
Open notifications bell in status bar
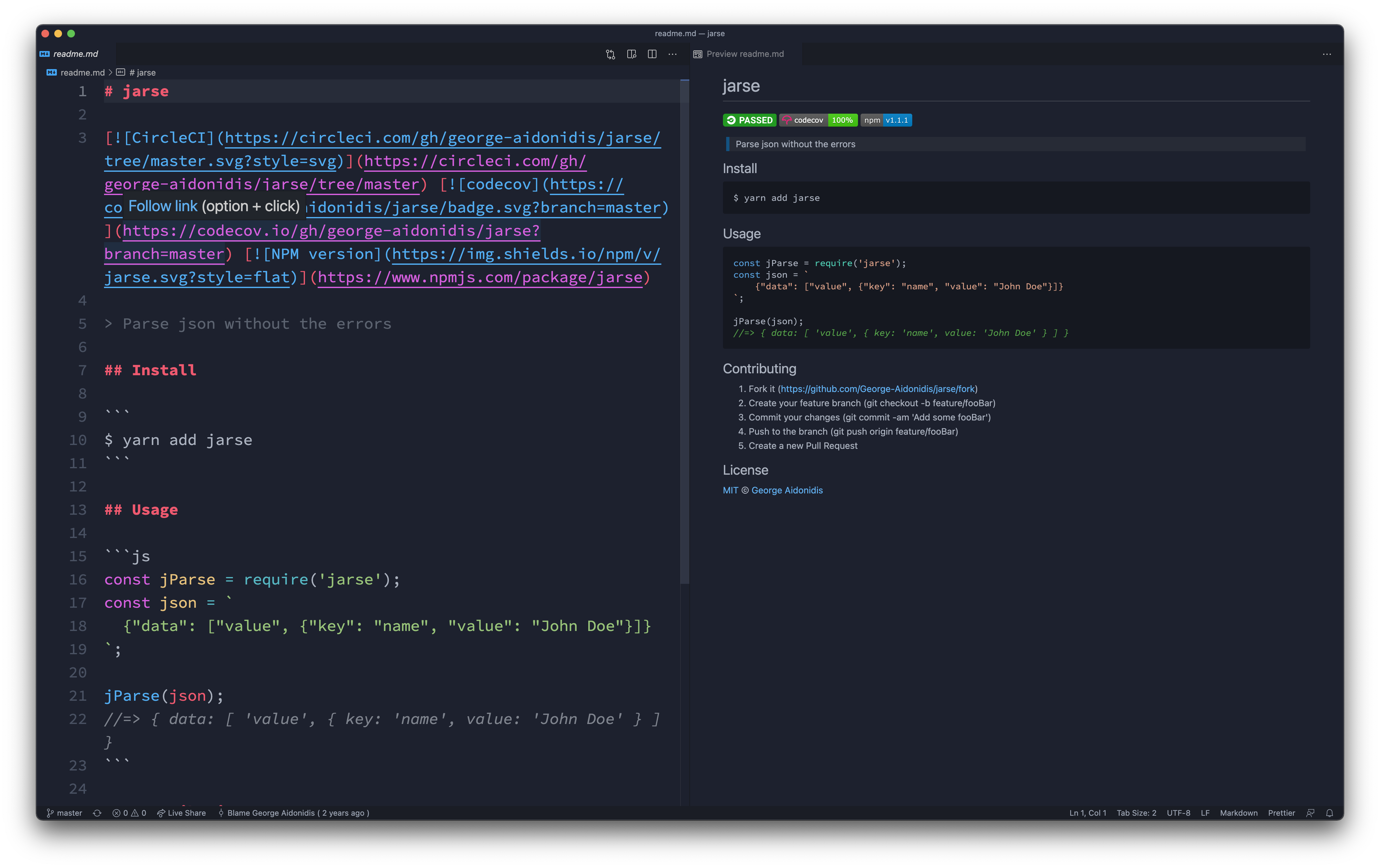[x=1330, y=812]
